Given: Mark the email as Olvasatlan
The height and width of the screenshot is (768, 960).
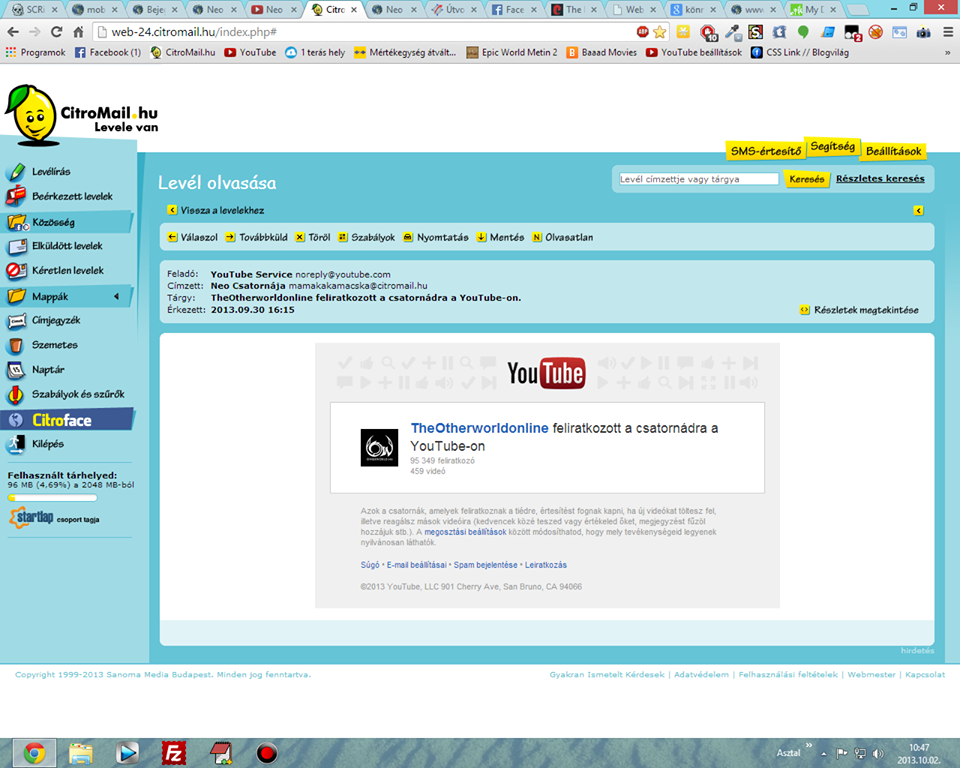Looking at the screenshot, I should coord(563,238).
